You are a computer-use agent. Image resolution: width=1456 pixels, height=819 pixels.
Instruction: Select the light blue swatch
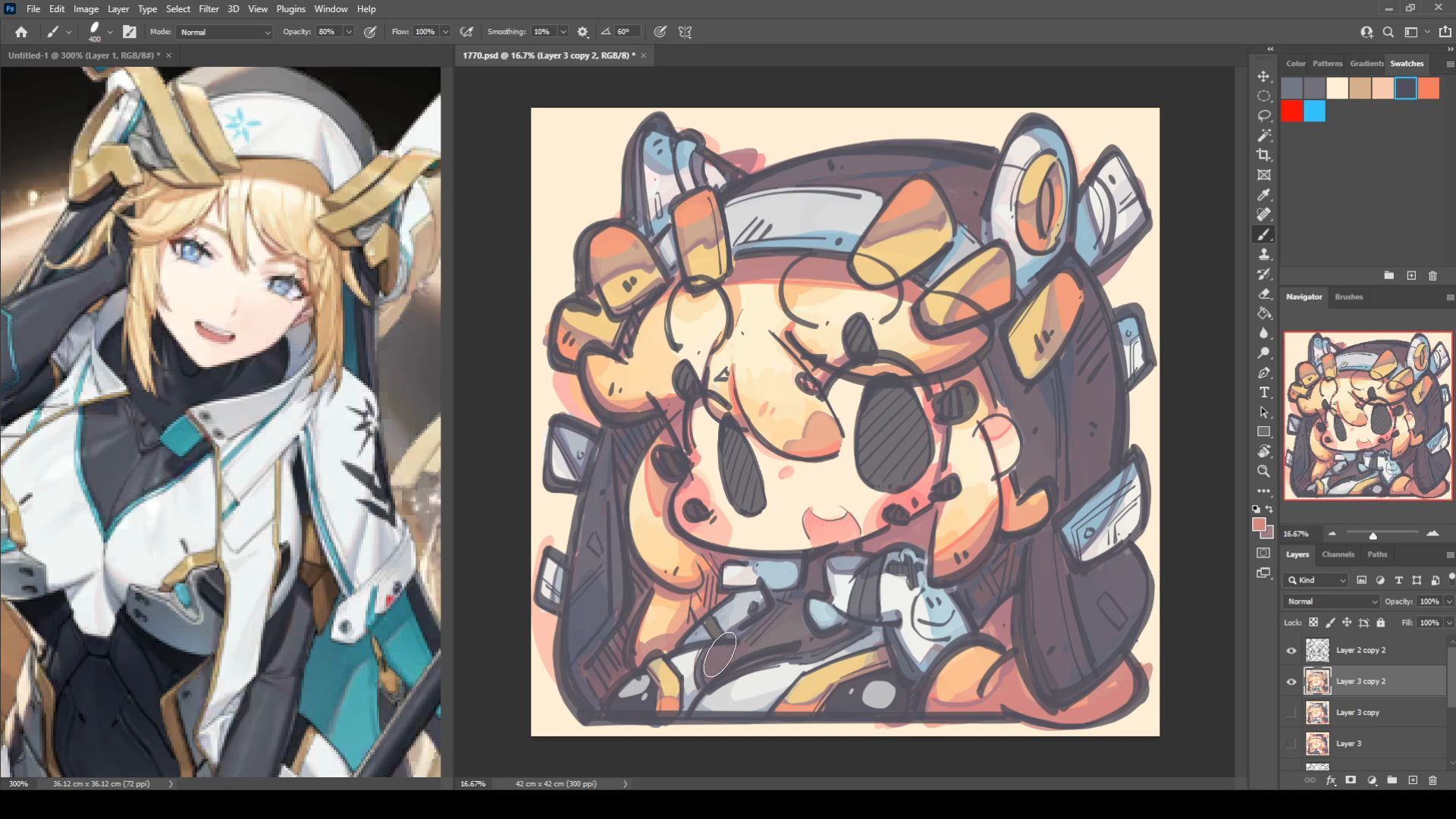(1315, 111)
